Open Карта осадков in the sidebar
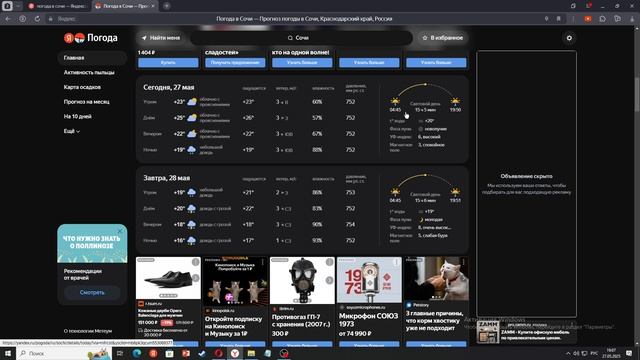This screenshot has height=360, width=640. click(x=82, y=87)
